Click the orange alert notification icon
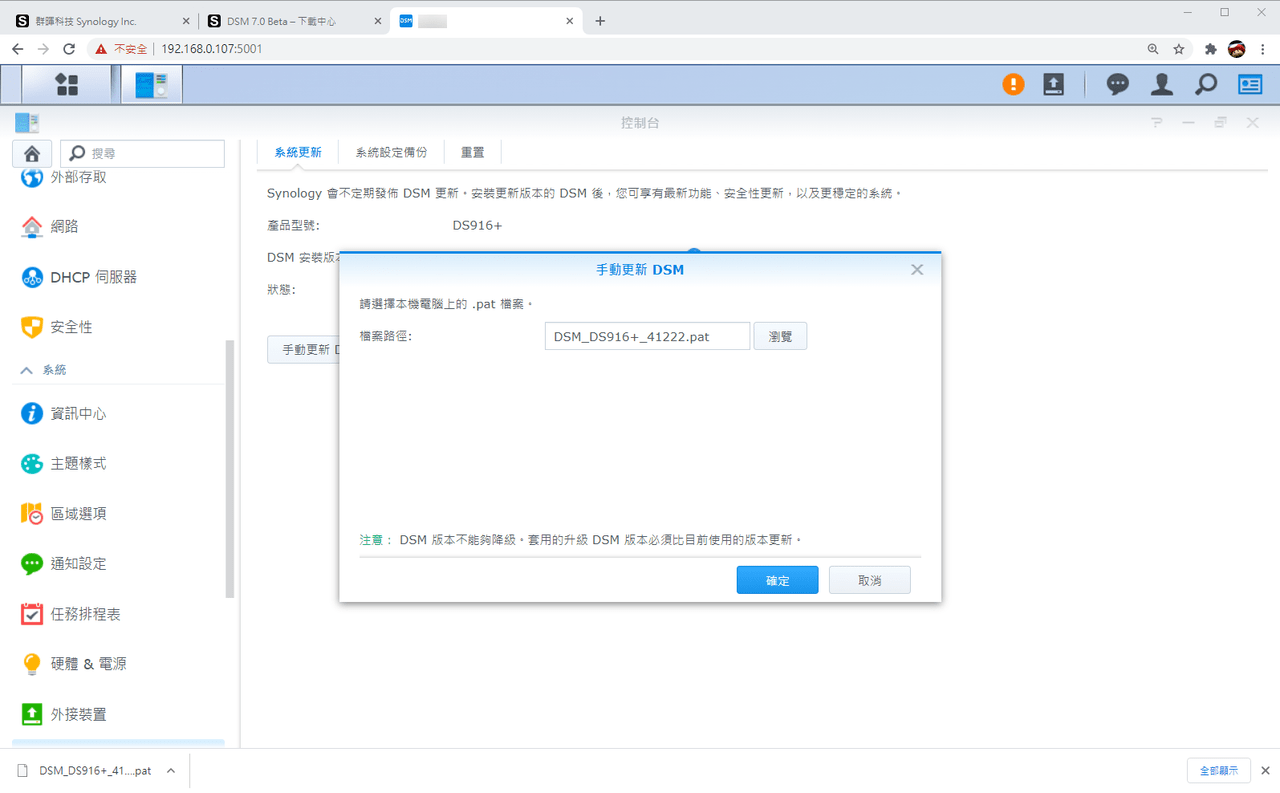 click(1014, 85)
